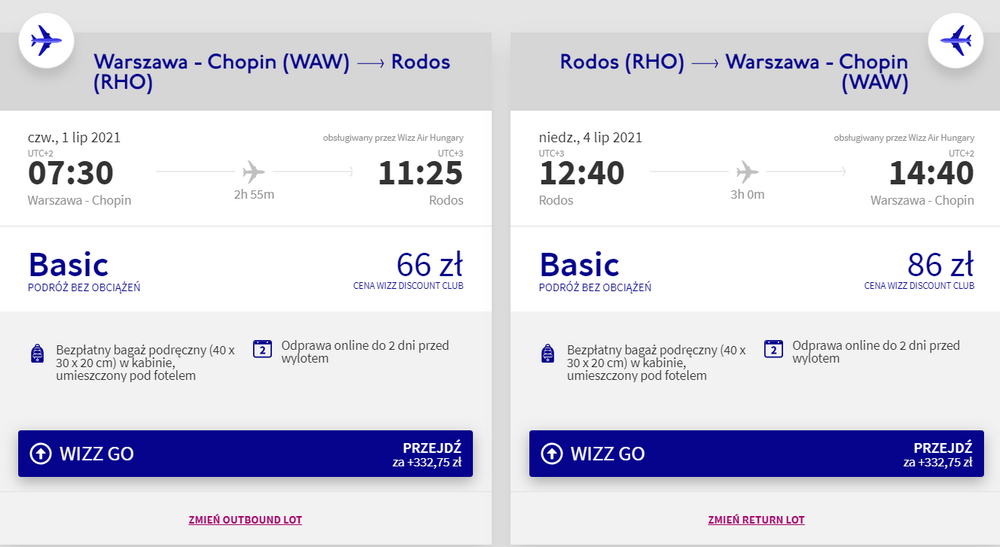Image resolution: width=1000 pixels, height=547 pixels.
Task: Upgrade return flight via PRZEJDŹ button
Action: [942, 454]
